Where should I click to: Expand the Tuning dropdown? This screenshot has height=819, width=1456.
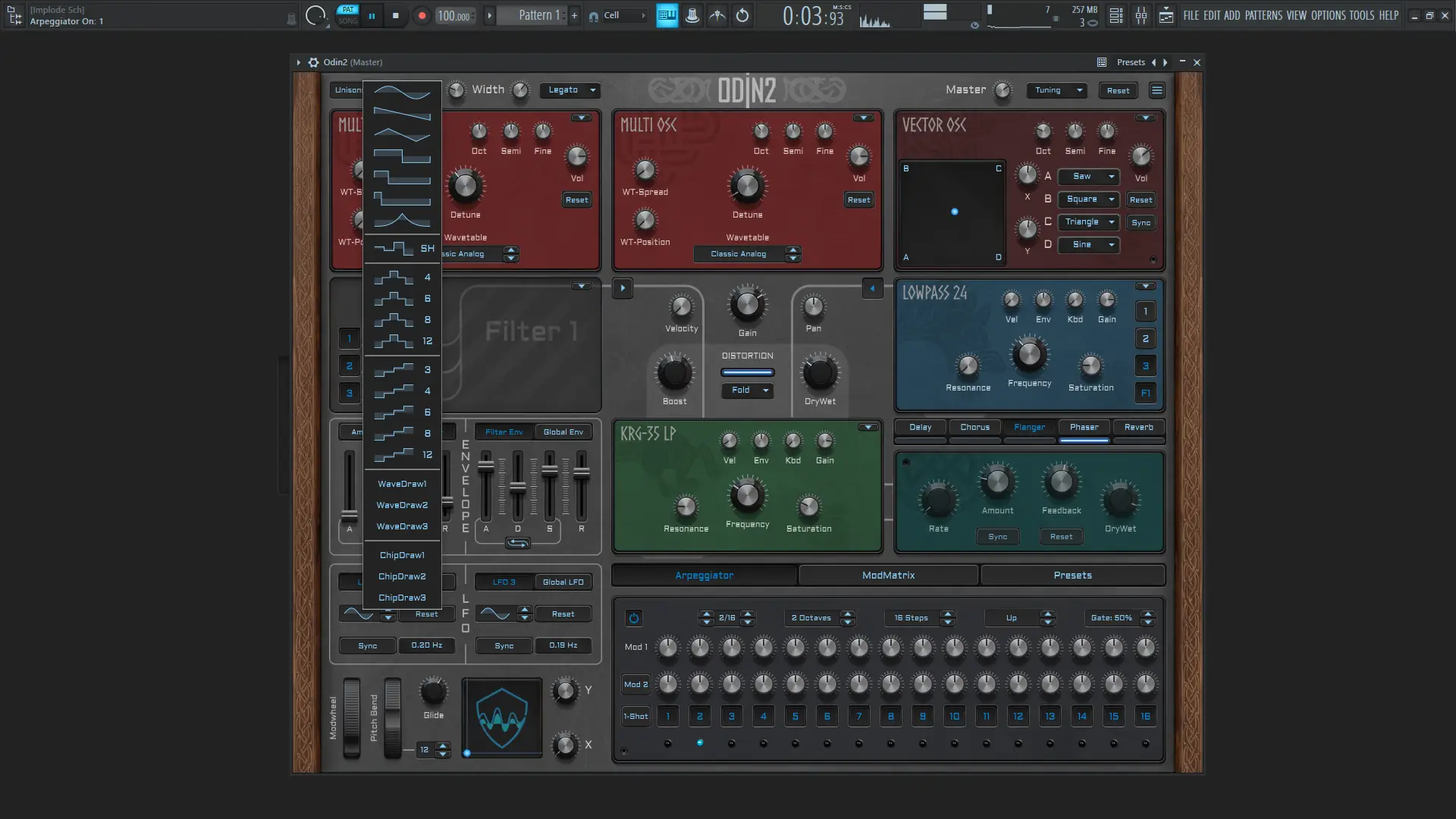[1057, 90]
